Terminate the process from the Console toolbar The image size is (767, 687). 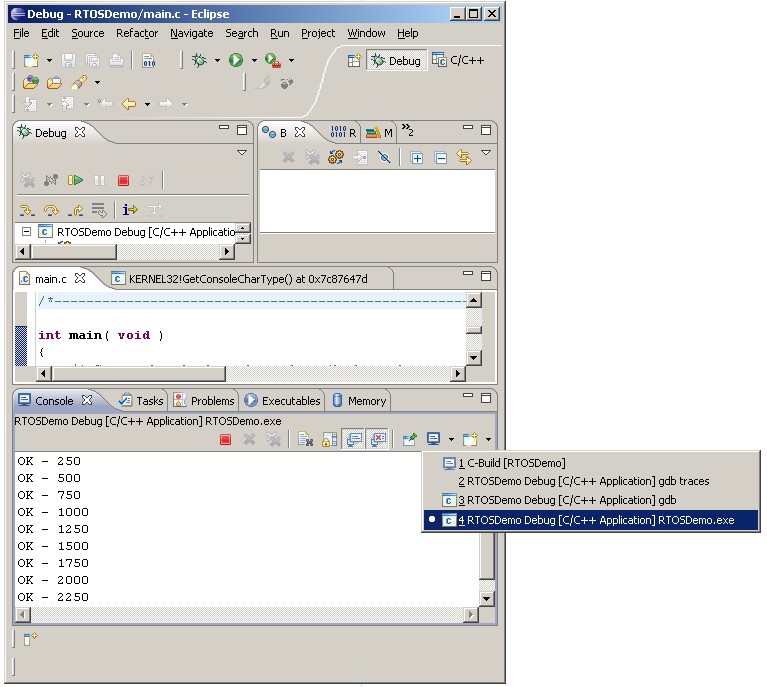click(226, 439)
